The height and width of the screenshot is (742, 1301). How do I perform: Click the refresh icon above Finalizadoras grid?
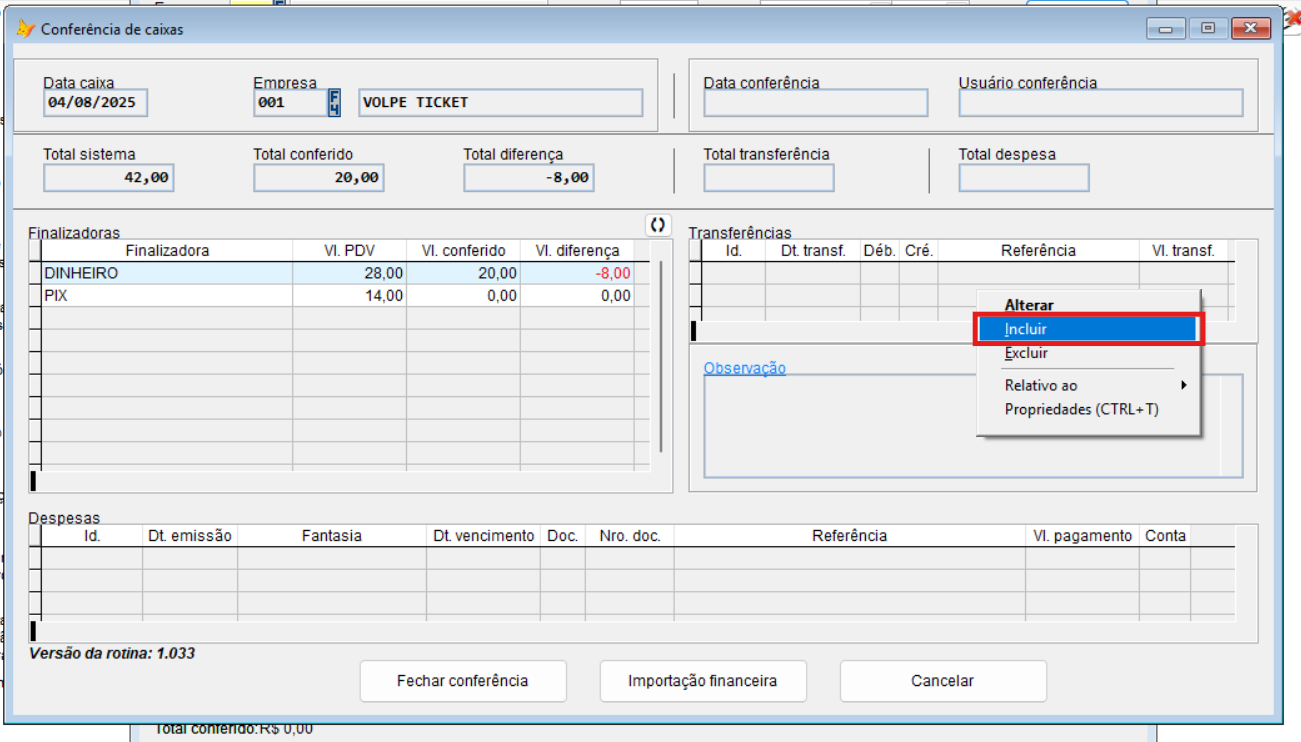click(657, 225)
